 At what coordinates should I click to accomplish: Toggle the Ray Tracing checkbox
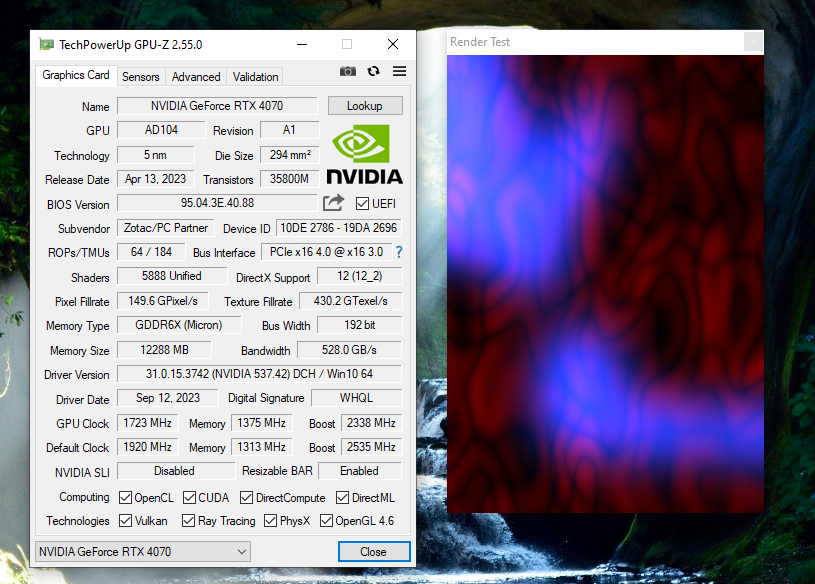(189, 521)
